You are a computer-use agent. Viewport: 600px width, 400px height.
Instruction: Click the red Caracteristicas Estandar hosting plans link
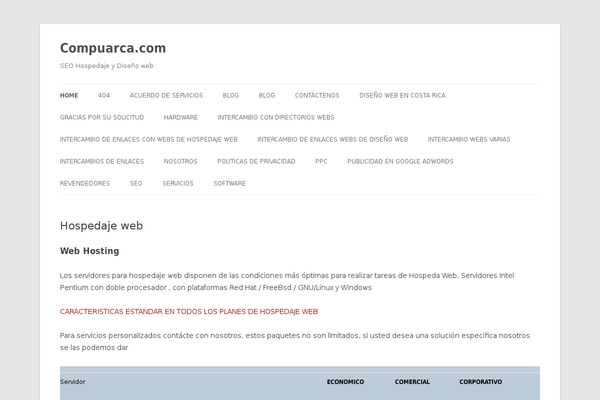coord(189,311)
